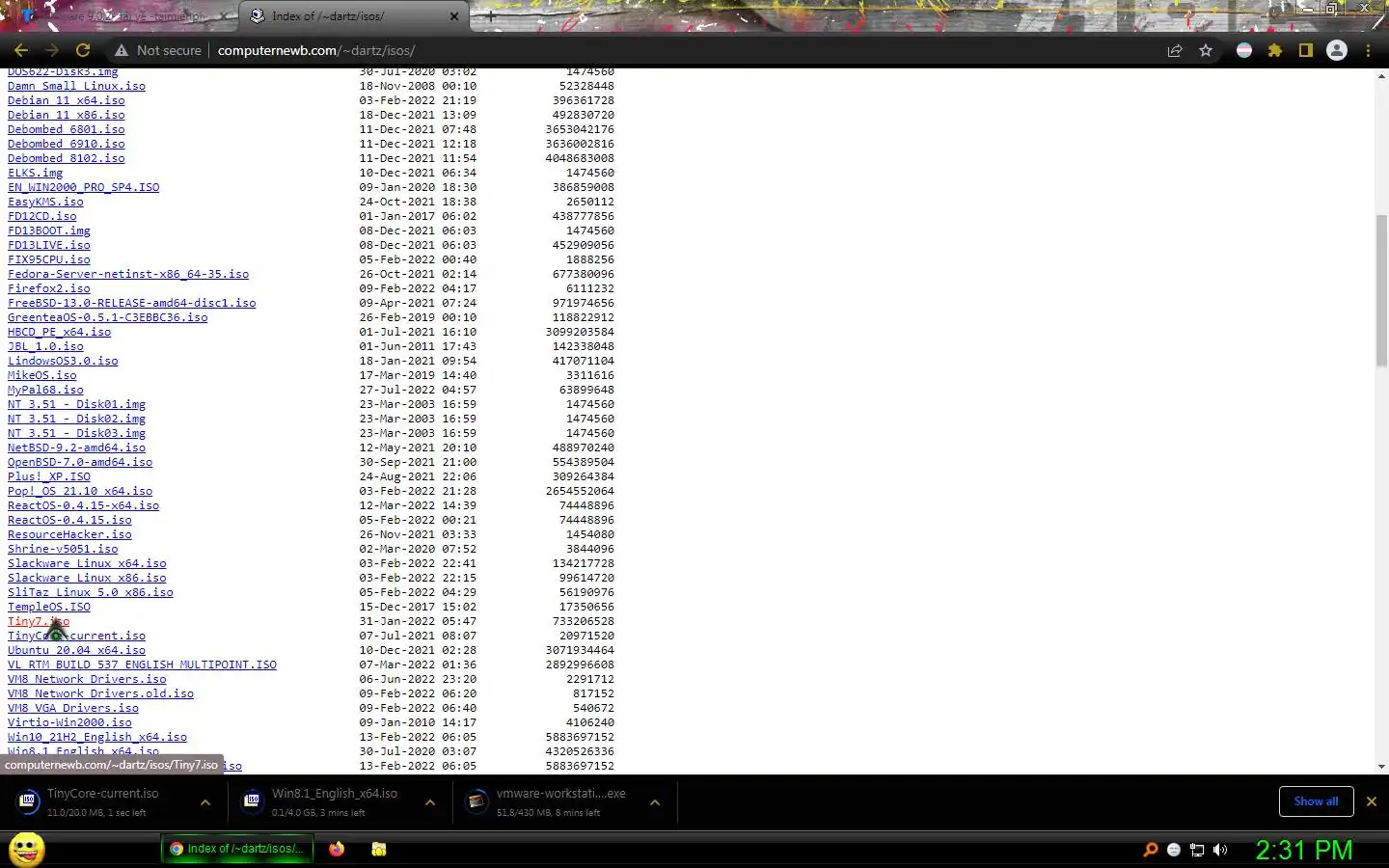Download GreenteaOS-0.5.1-C3EBBC36.iso
Screen dimensions: 1389x868
click(107, 317)
